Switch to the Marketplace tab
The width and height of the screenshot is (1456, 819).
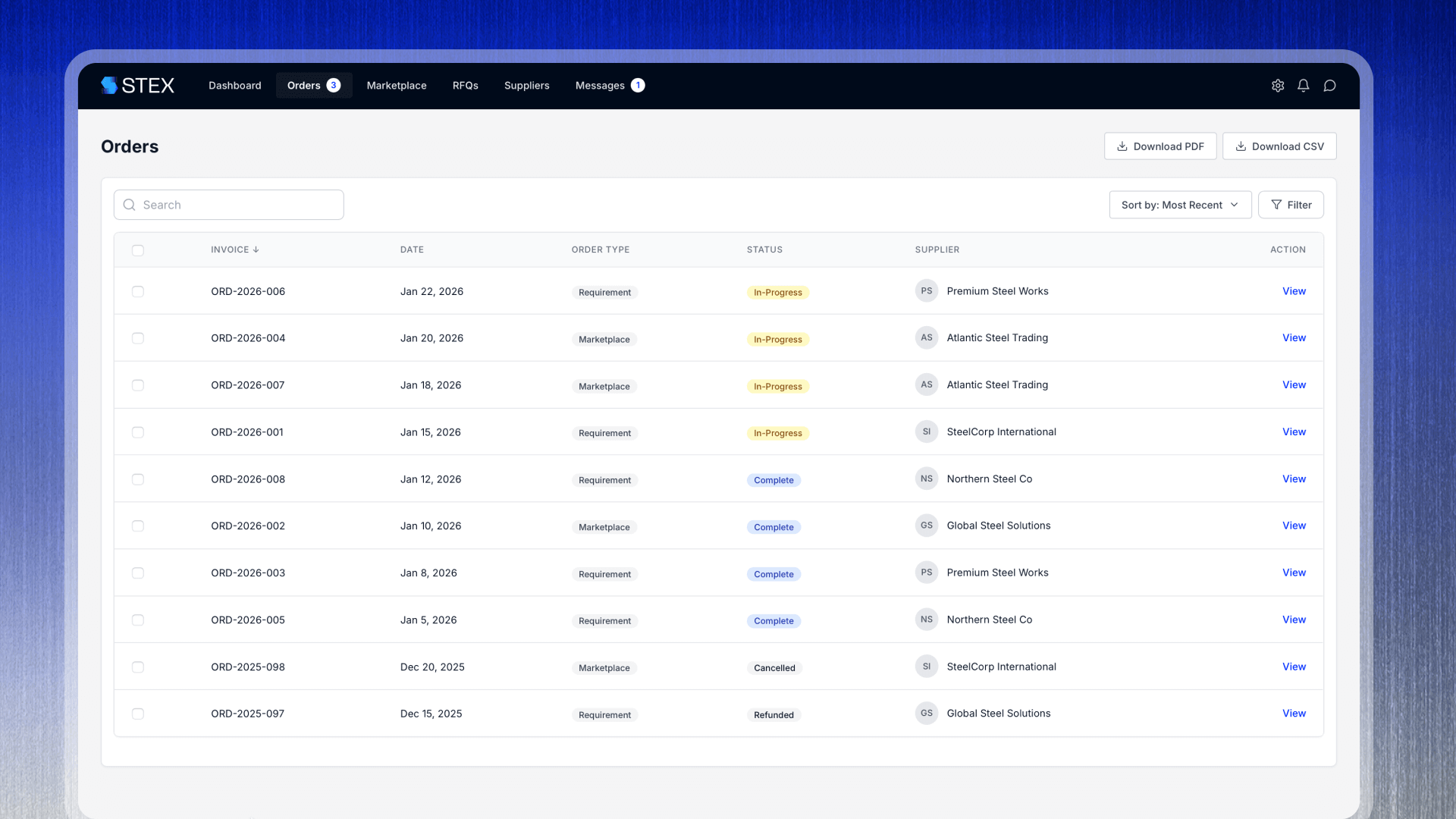coord(397,86)
